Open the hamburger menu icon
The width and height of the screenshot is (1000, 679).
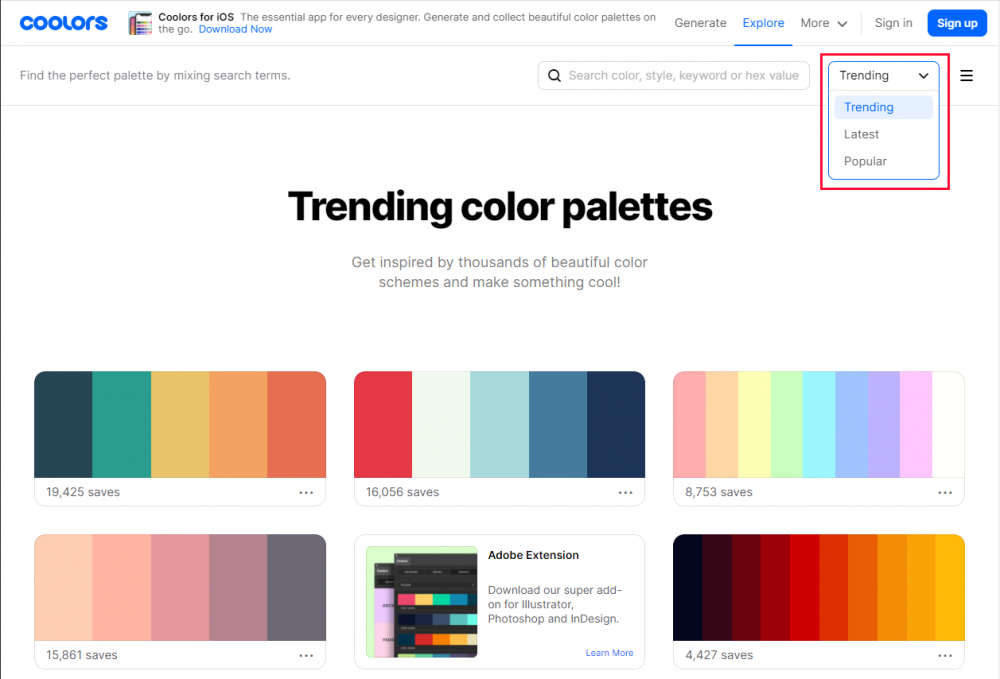pos(966,75)
